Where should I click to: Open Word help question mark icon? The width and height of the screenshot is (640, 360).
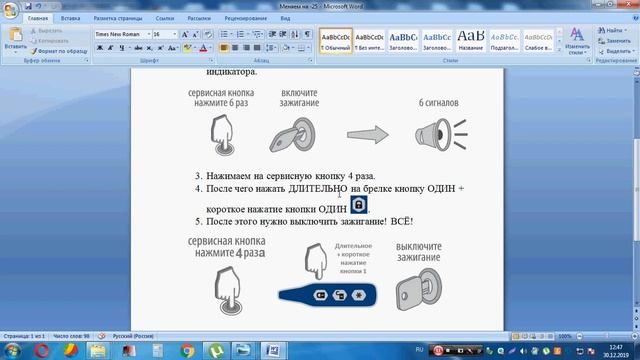(x=636, y=18)
